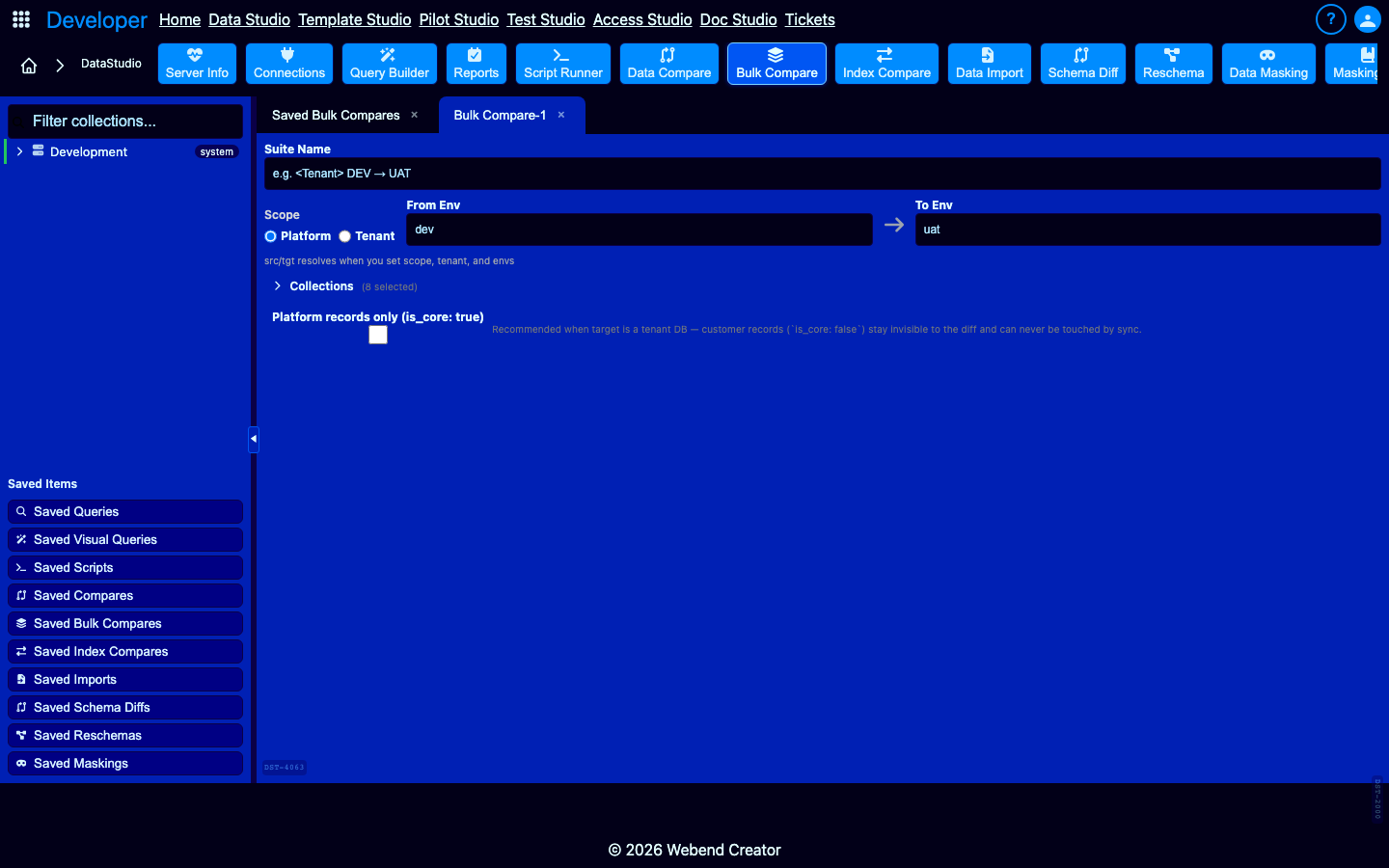The image size is (1389, 868).
Task: Open Template Studio link
Action: [x=354, y=19]
